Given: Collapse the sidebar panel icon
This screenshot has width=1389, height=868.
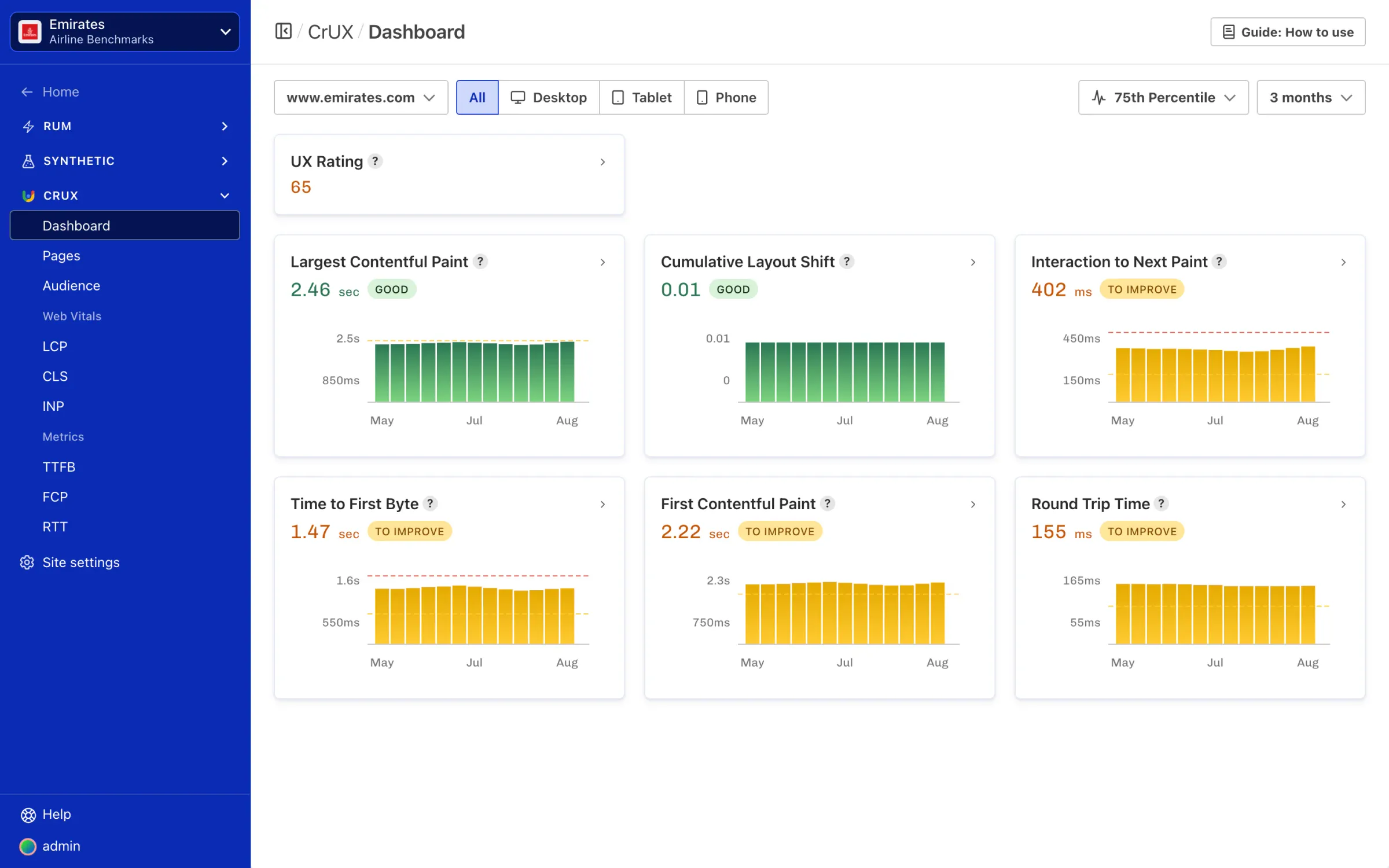Looking at the screenshot, I should point(283,31).
